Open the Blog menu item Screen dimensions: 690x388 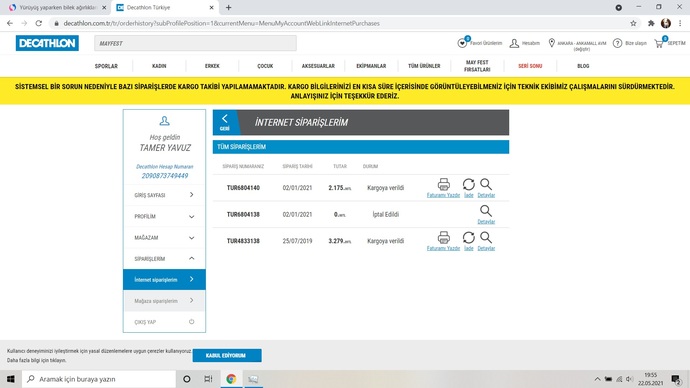583,66
